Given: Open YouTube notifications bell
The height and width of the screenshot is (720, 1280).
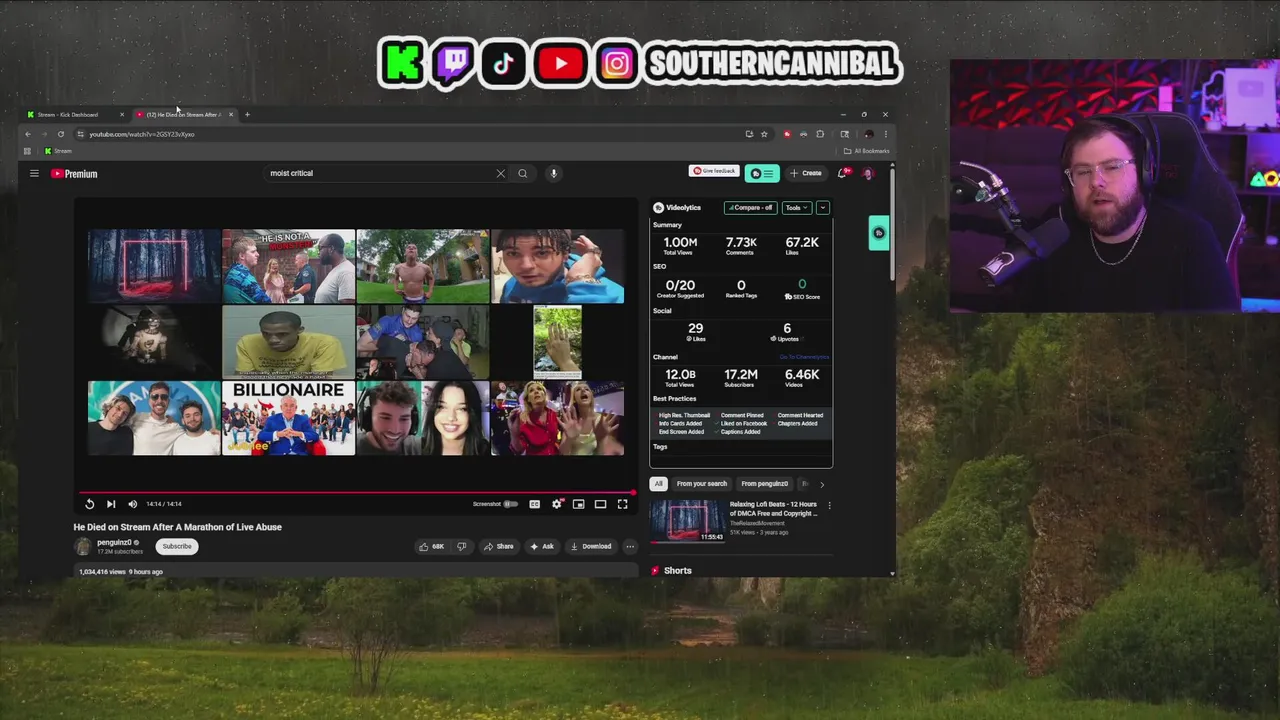Looking at the screenshot, I should click(x=843, y=173).
